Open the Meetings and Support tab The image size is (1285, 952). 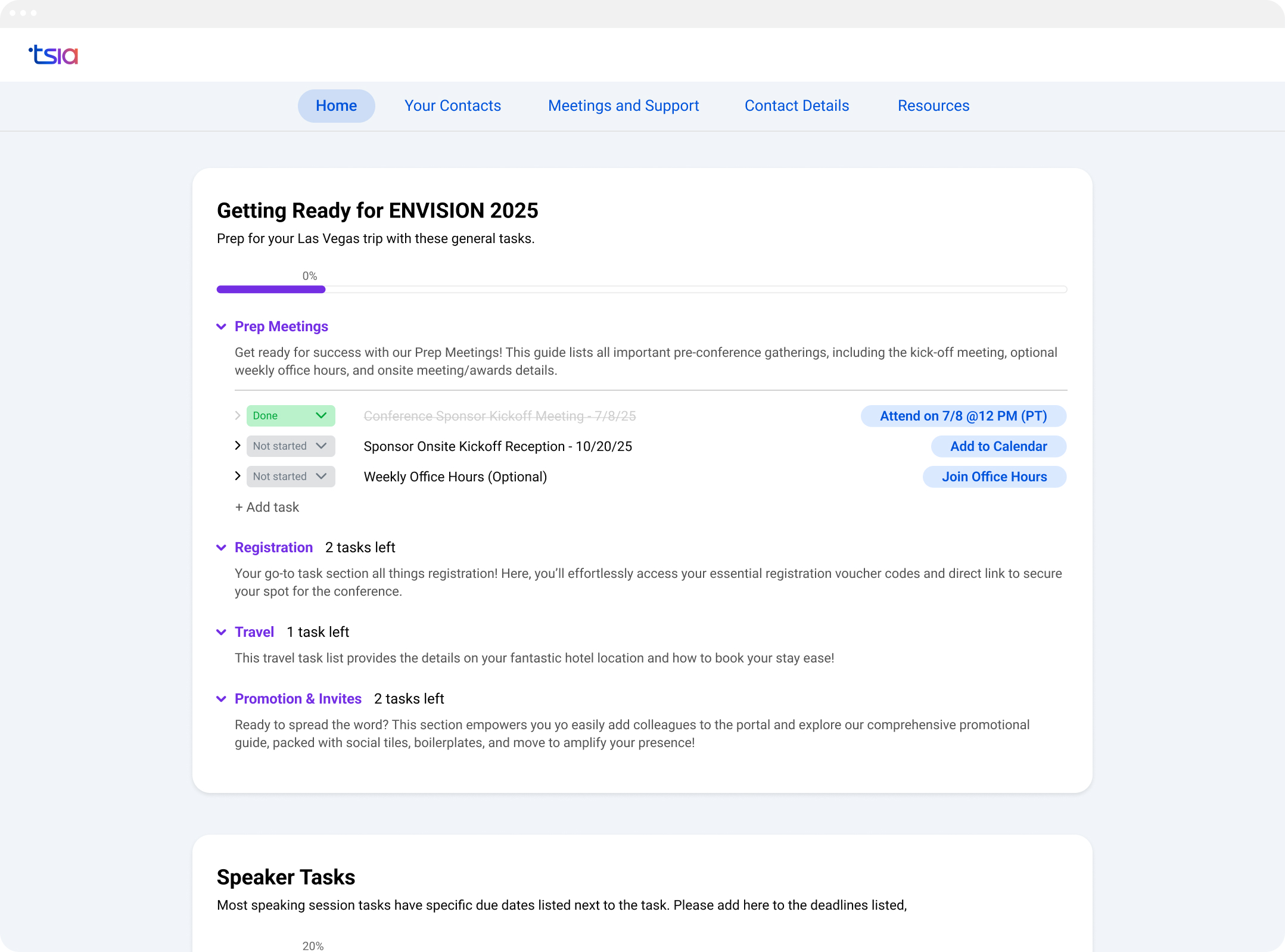coord(623,106)
